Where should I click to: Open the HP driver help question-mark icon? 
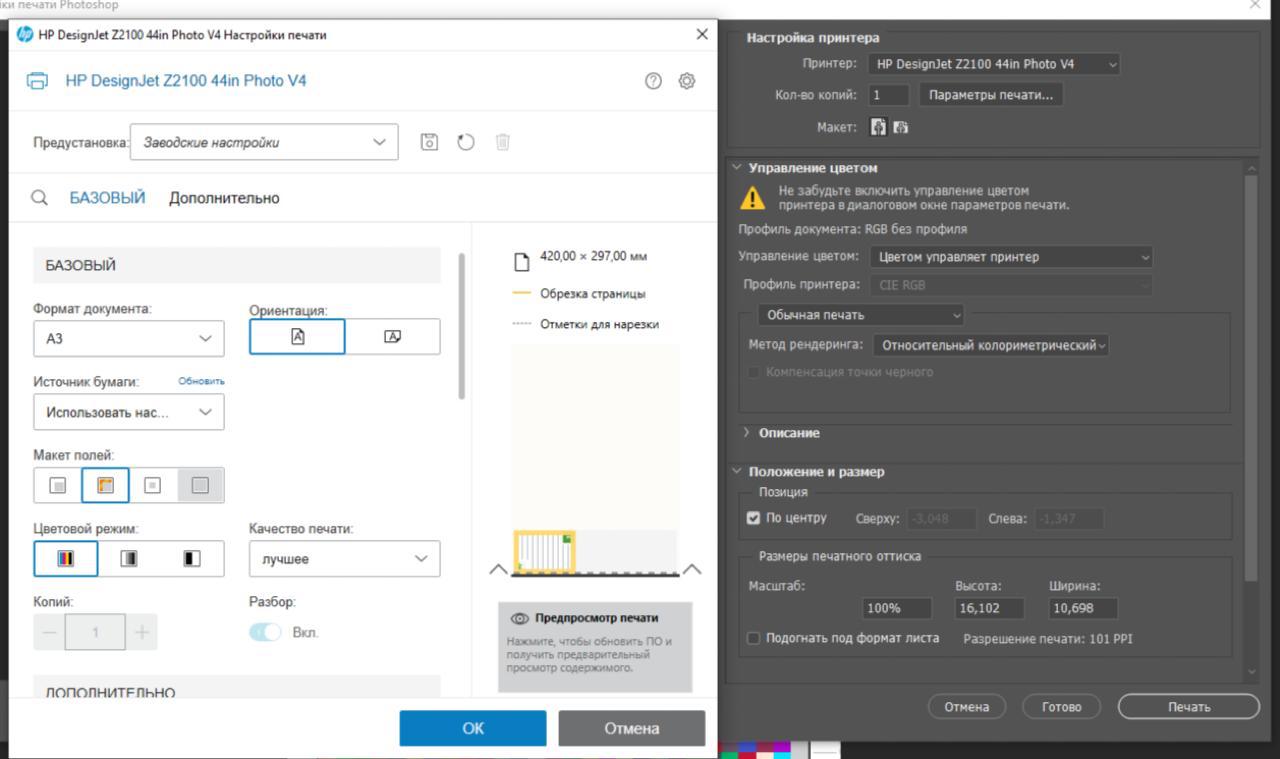click(x=654, y=81)
